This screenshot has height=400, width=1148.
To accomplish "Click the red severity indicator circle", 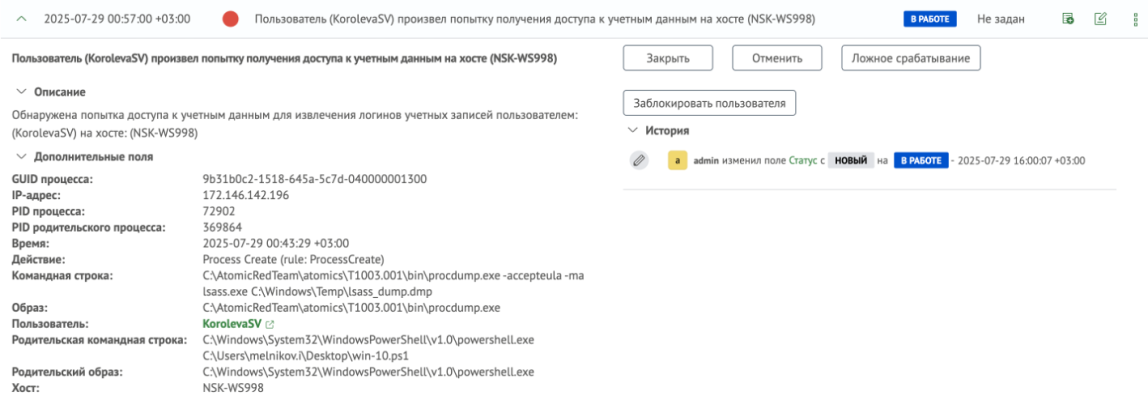I will tap(231, 19).
